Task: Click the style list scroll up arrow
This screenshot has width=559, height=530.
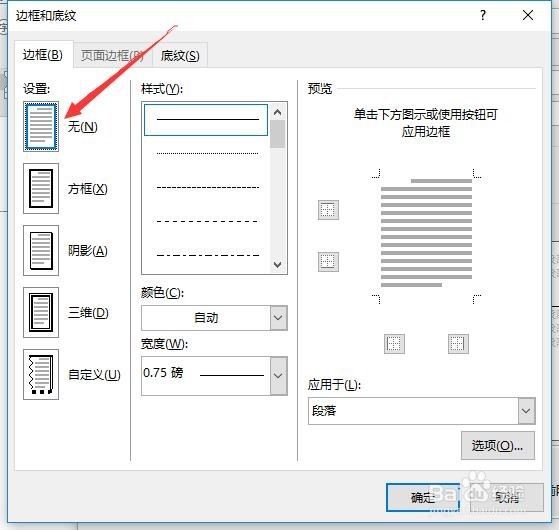Action: pyautogui.click(x=278, y=112)
